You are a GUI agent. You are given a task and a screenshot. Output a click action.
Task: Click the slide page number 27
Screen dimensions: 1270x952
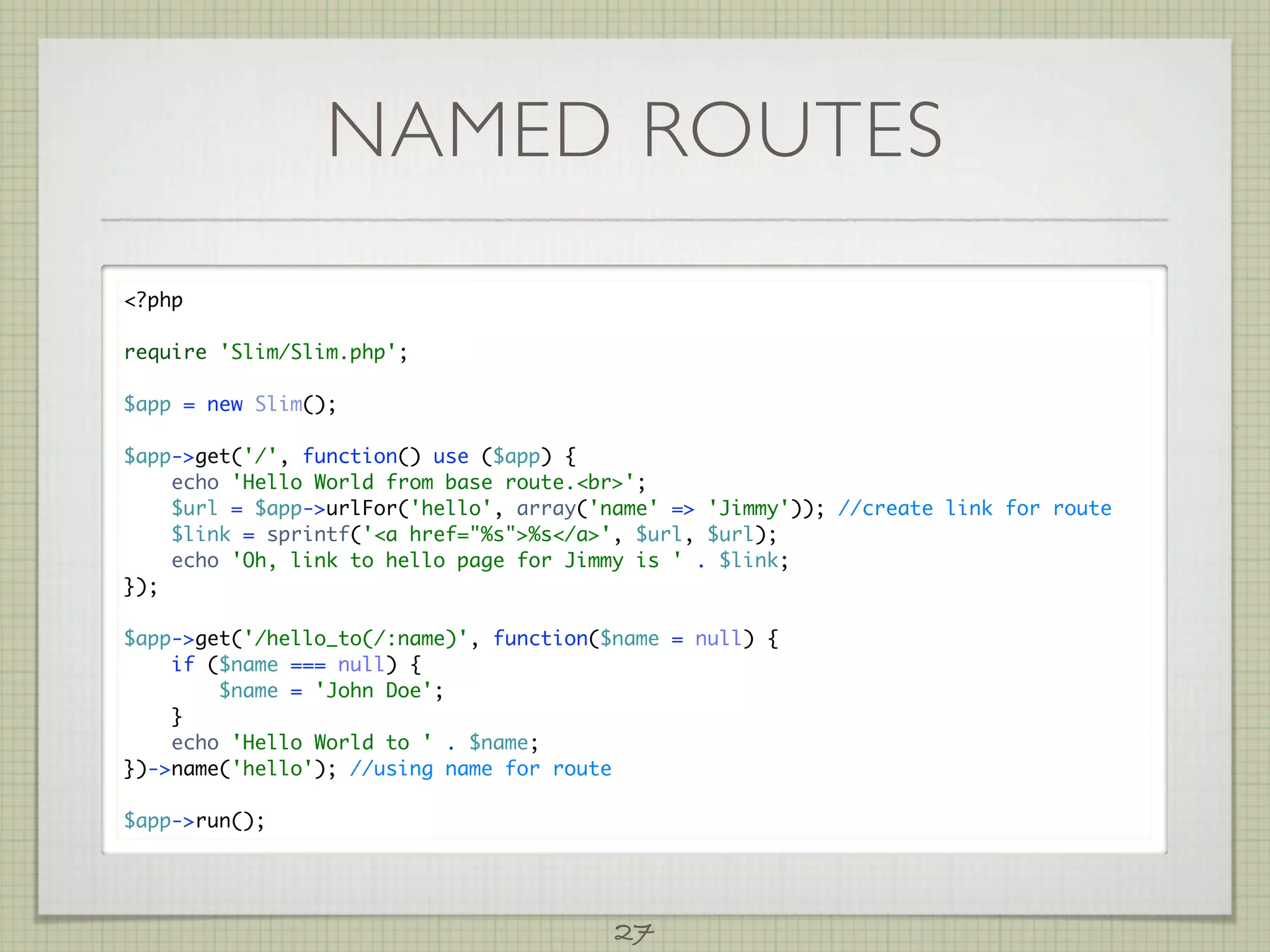[634, 933]
